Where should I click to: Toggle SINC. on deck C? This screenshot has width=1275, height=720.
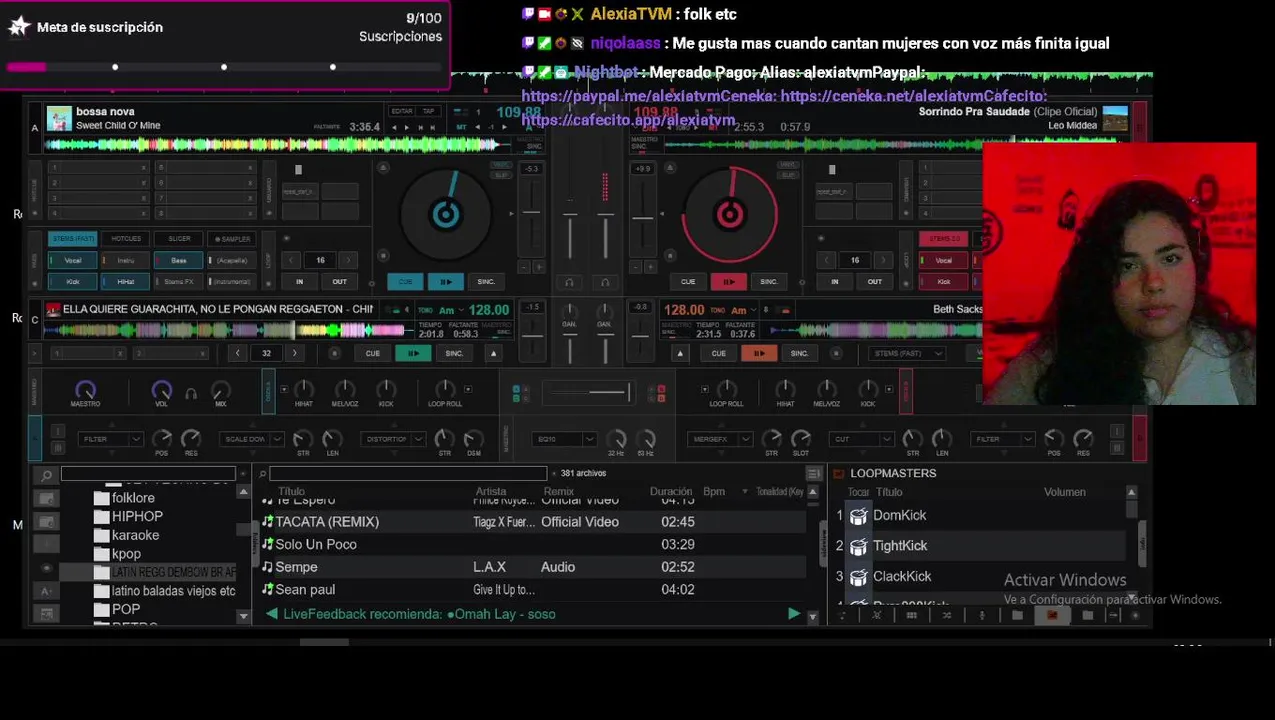pos(454,353)
